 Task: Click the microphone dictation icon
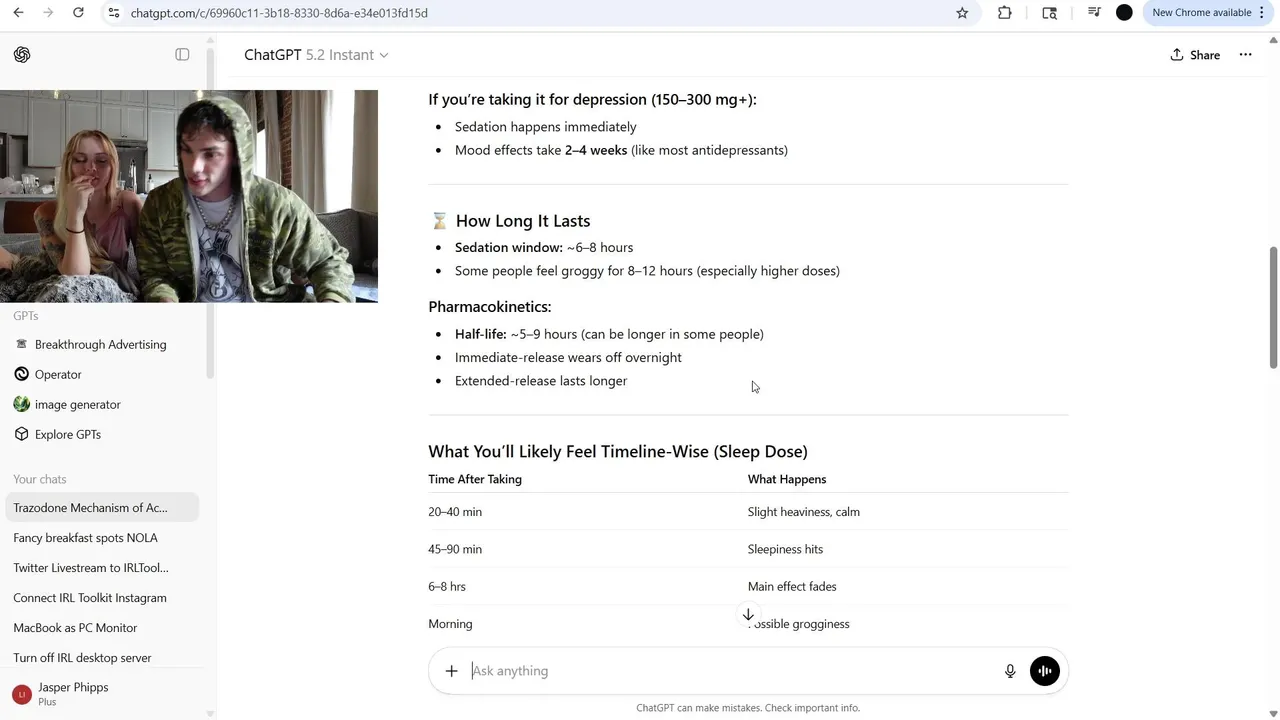coord(1010,671)
